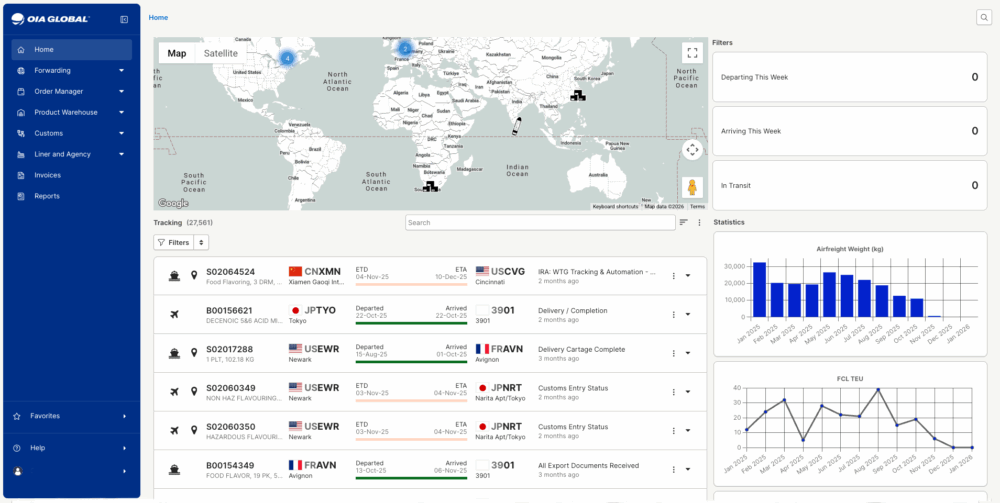The image size is (1000, 503).
Task: Open the Filters sort order dropdown arrows
Action: [x=201, y=242]
